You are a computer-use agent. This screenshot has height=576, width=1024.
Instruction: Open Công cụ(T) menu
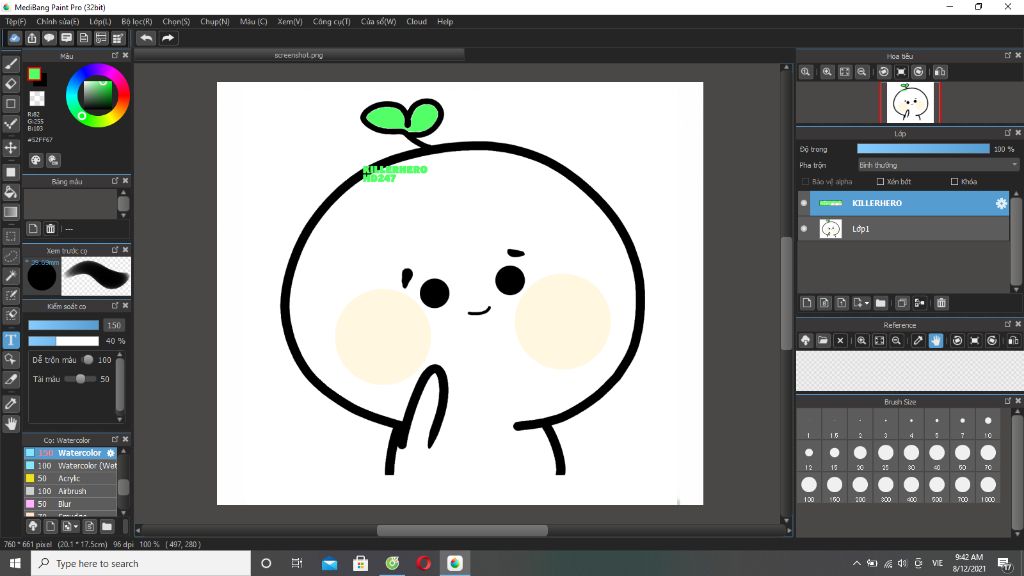click(x=331, y=22)
